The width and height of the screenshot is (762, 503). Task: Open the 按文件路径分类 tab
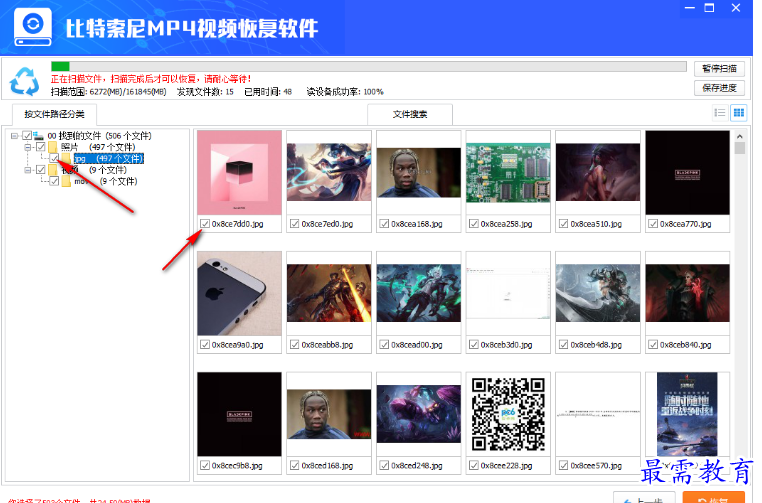coord(54,114)
